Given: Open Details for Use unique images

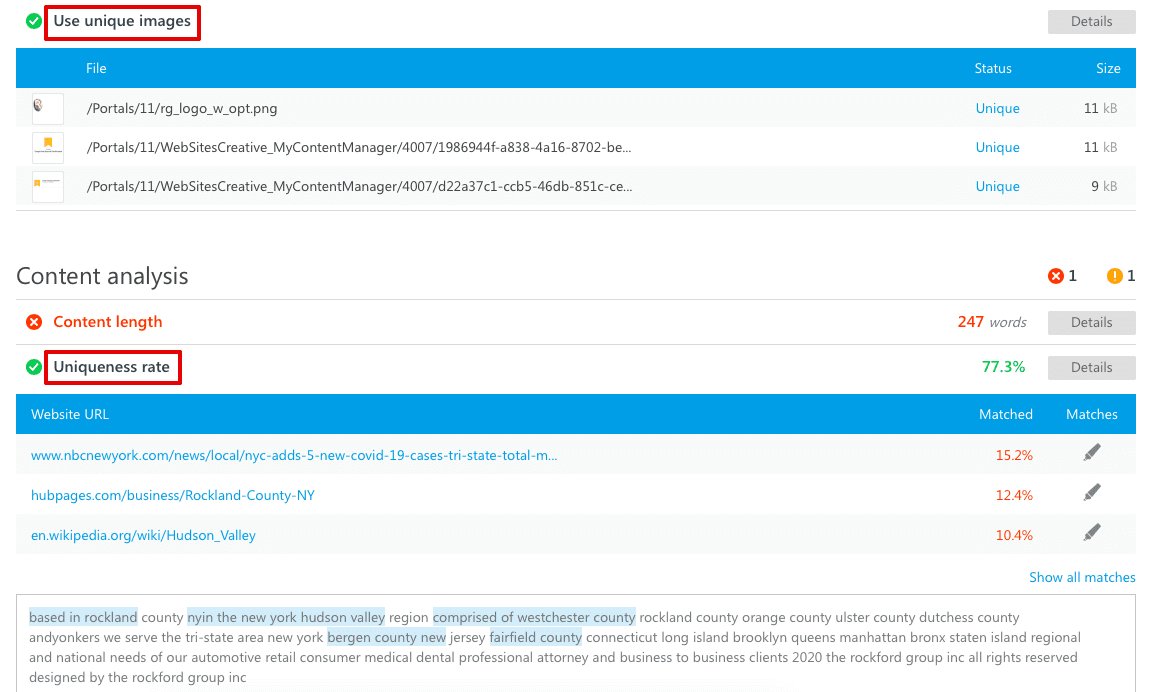Looking at the screenshot, I should pyautogui.click(x=1091, y=21).
